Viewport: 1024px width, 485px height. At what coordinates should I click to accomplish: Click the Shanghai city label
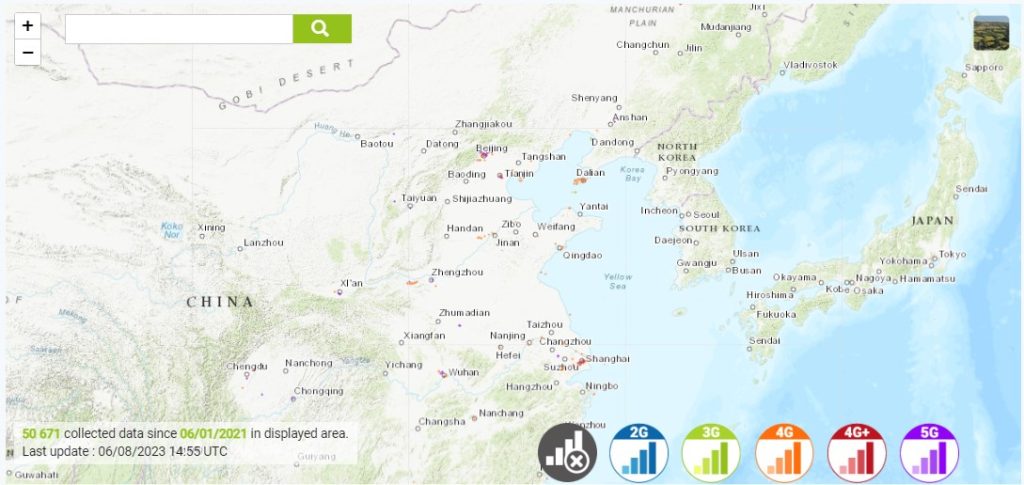(x=608, y=359)
